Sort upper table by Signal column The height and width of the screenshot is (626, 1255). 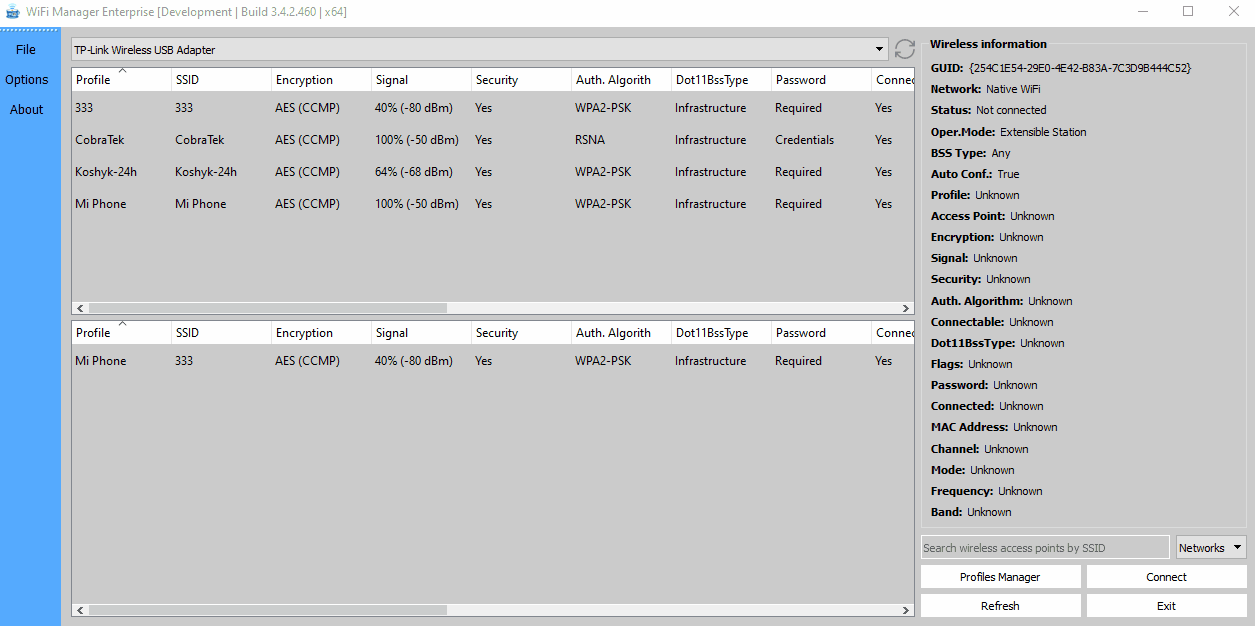(x=421, y=79)
